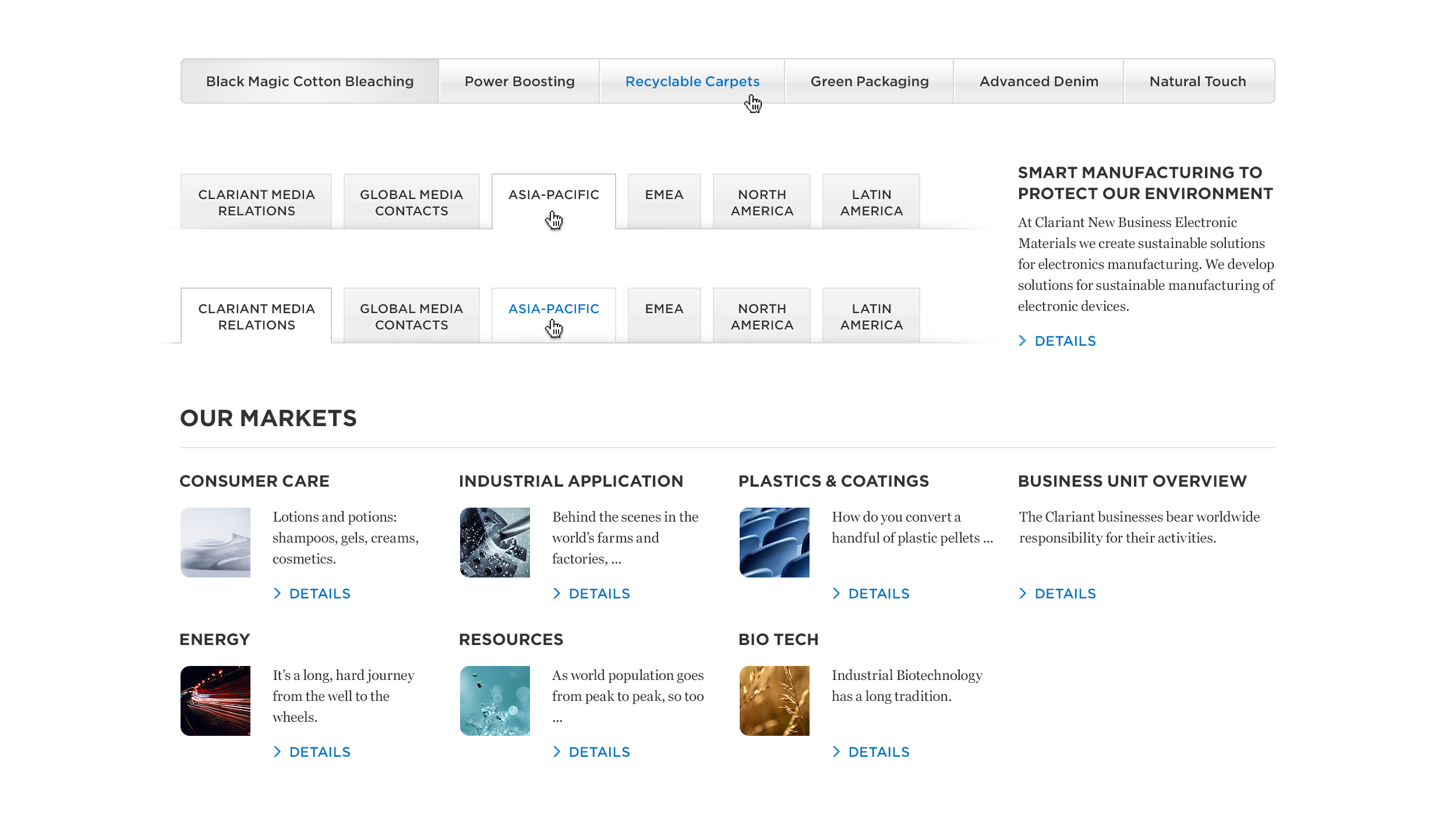Screen dimensions: 1456x815
Task: Open Latin America in the lower tab row
Action: 871,316
